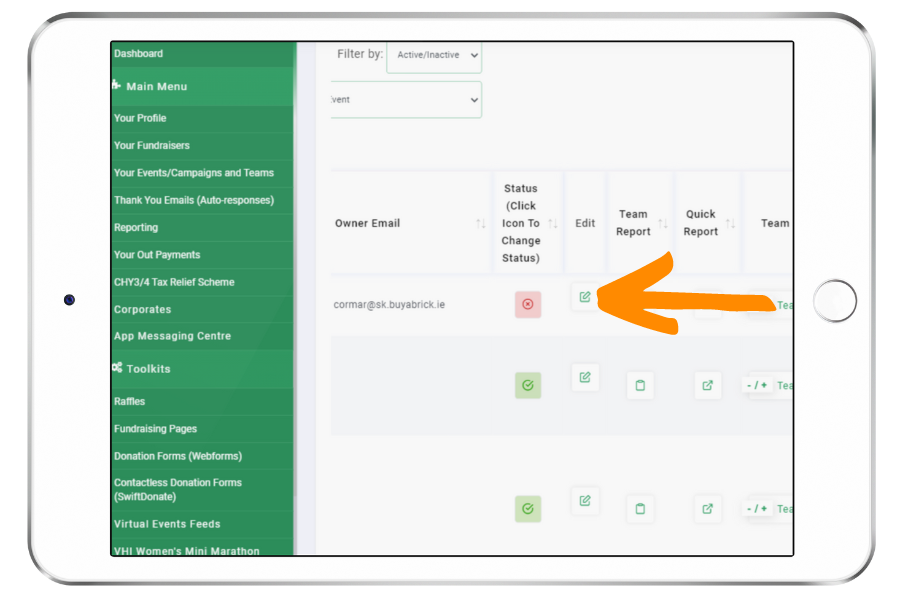Viewport: 900px width, 600px height.
Task: Click the Toolkits gears icon
Action: [x=117, y=367]
